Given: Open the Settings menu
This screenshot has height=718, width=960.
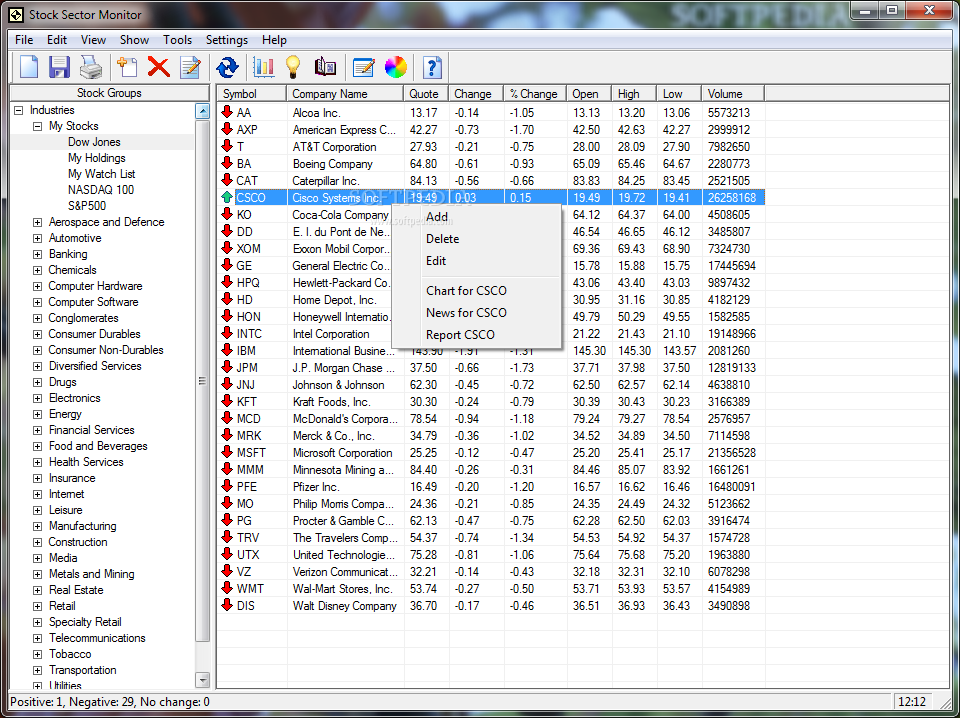Looking at the screenshot, I should pyautogui.click(x=227, y=40).
